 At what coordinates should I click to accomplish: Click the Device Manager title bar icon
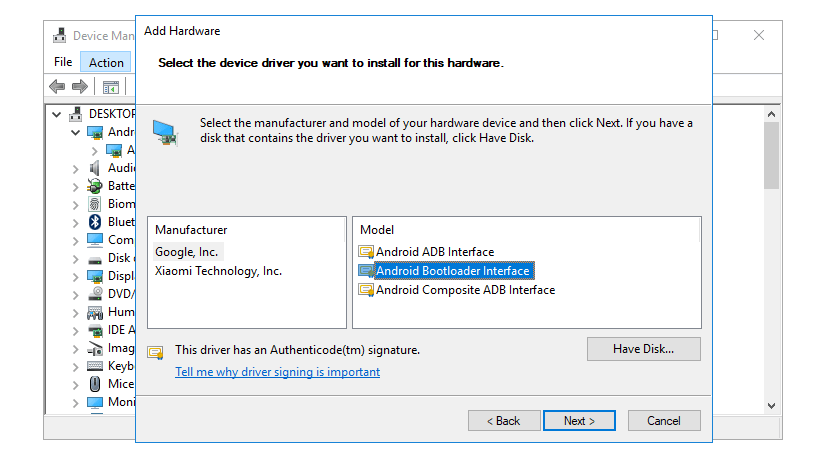coord(60,36)
